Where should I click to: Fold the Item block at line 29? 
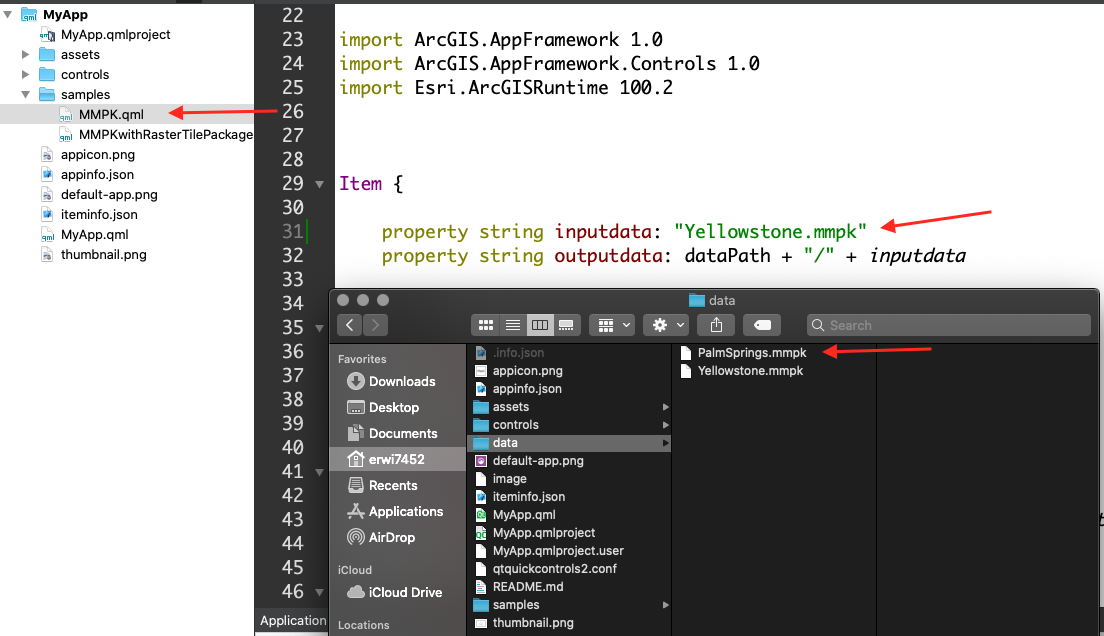[320, 185]
